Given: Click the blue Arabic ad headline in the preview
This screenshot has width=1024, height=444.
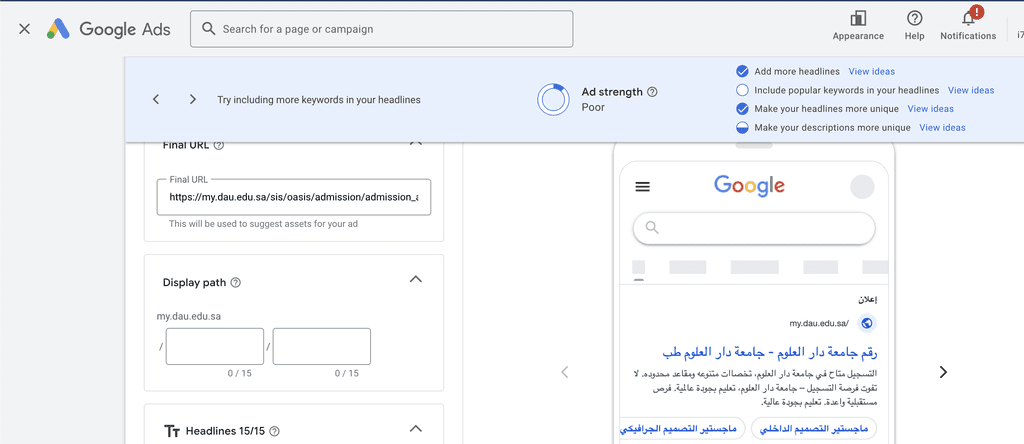Looking at the screenshot, I should coord(770,353).
